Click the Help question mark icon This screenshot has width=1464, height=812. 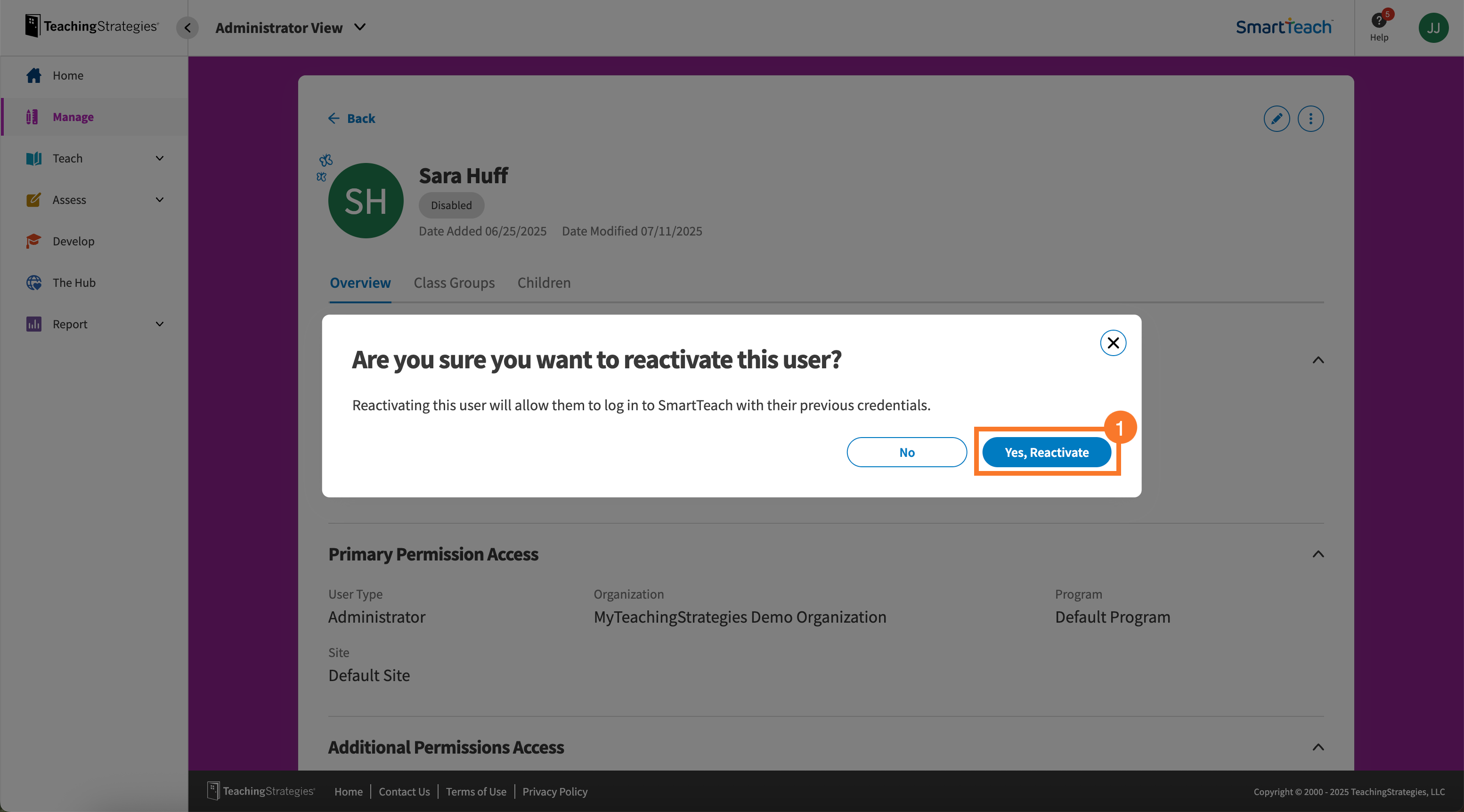point(1379,22)
